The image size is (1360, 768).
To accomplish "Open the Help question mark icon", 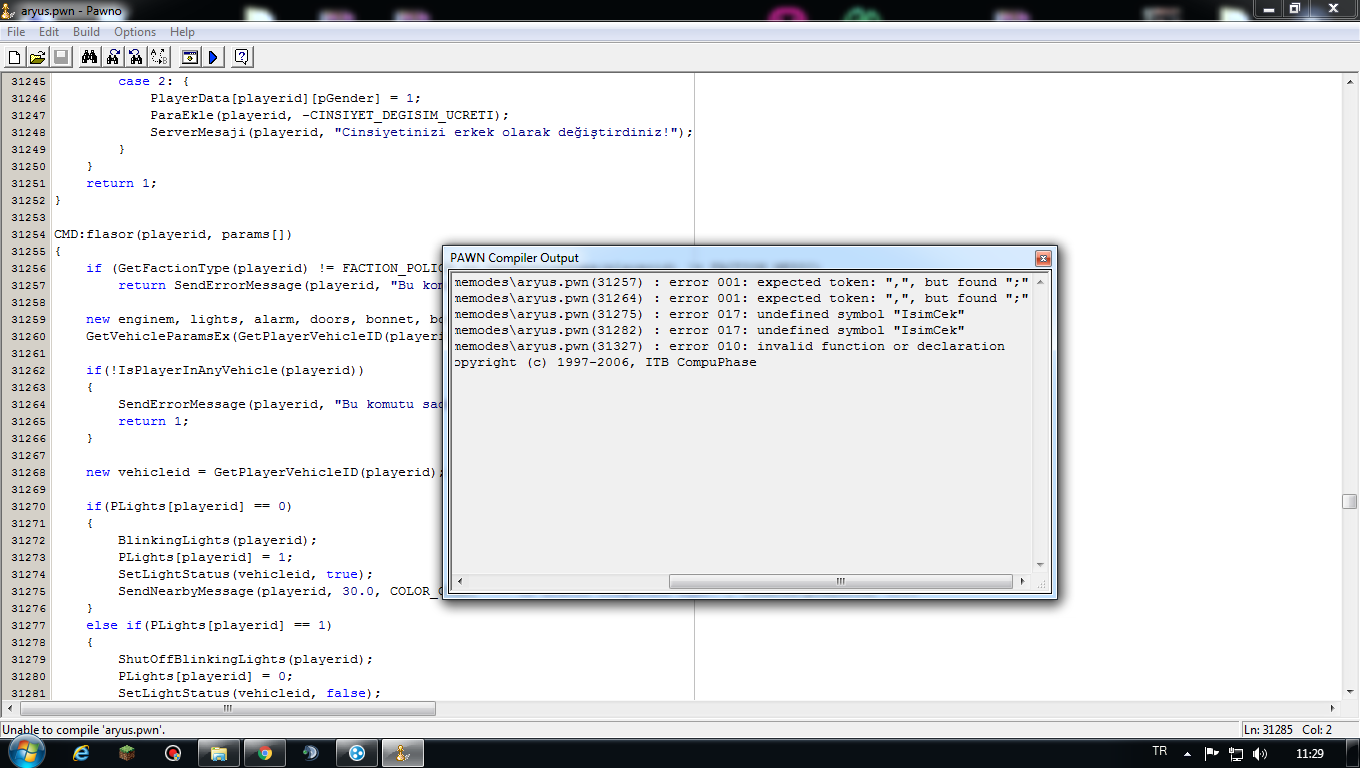I will click(242, 57).
